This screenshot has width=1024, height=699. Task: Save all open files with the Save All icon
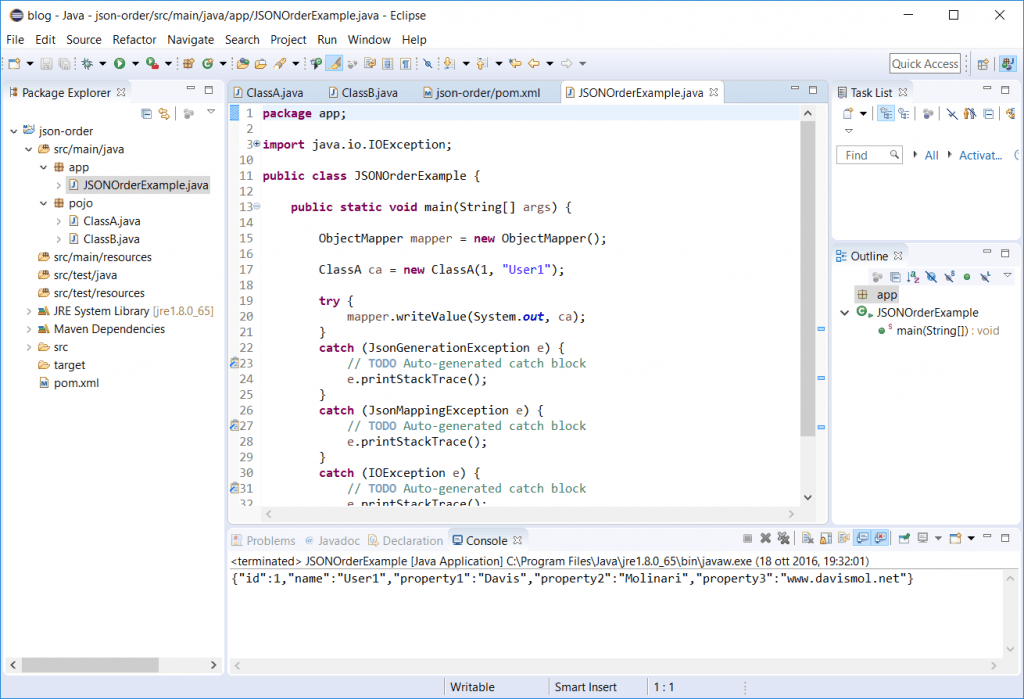64,62
